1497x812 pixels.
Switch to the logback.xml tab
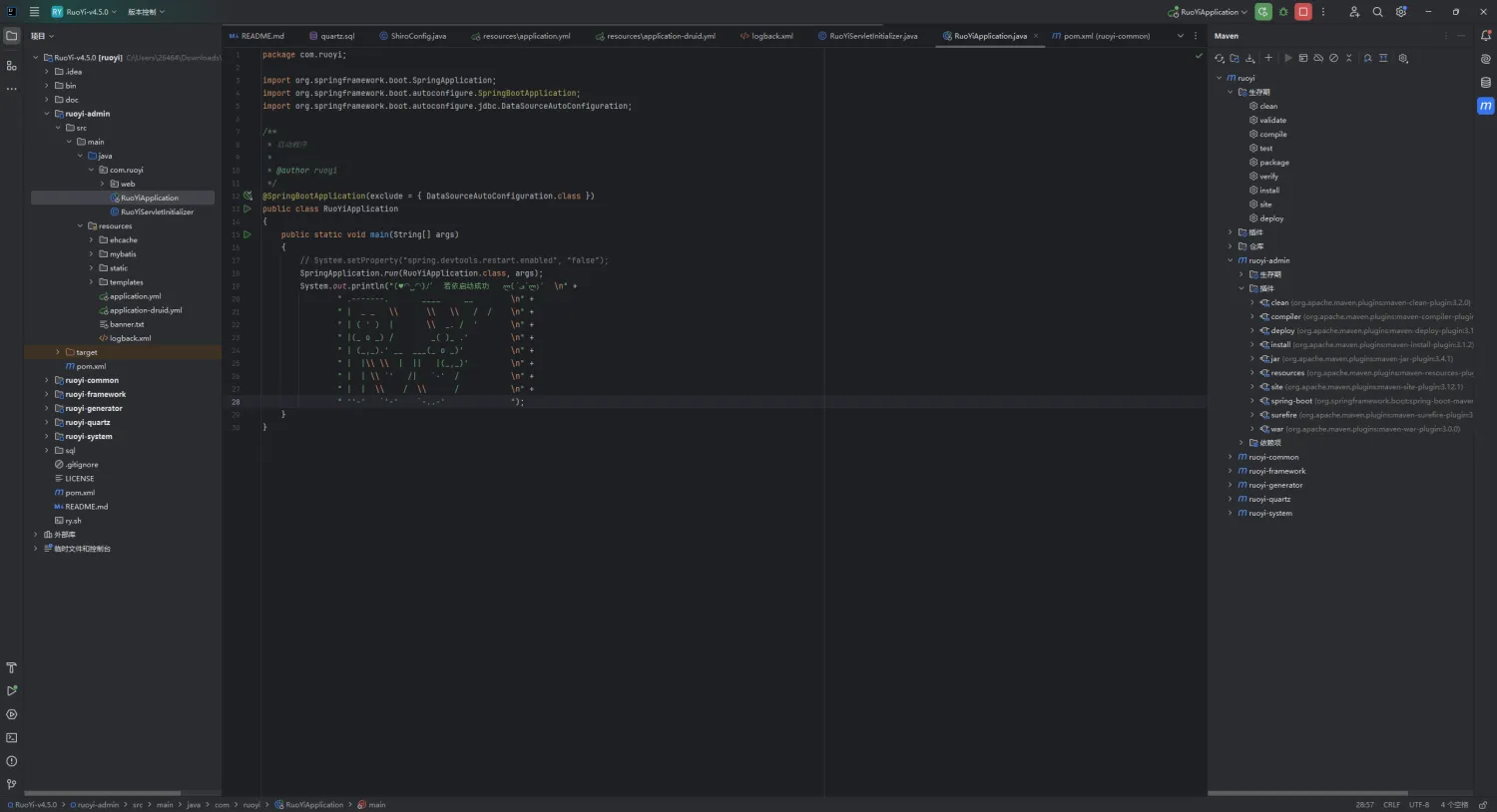click(766, 36)
